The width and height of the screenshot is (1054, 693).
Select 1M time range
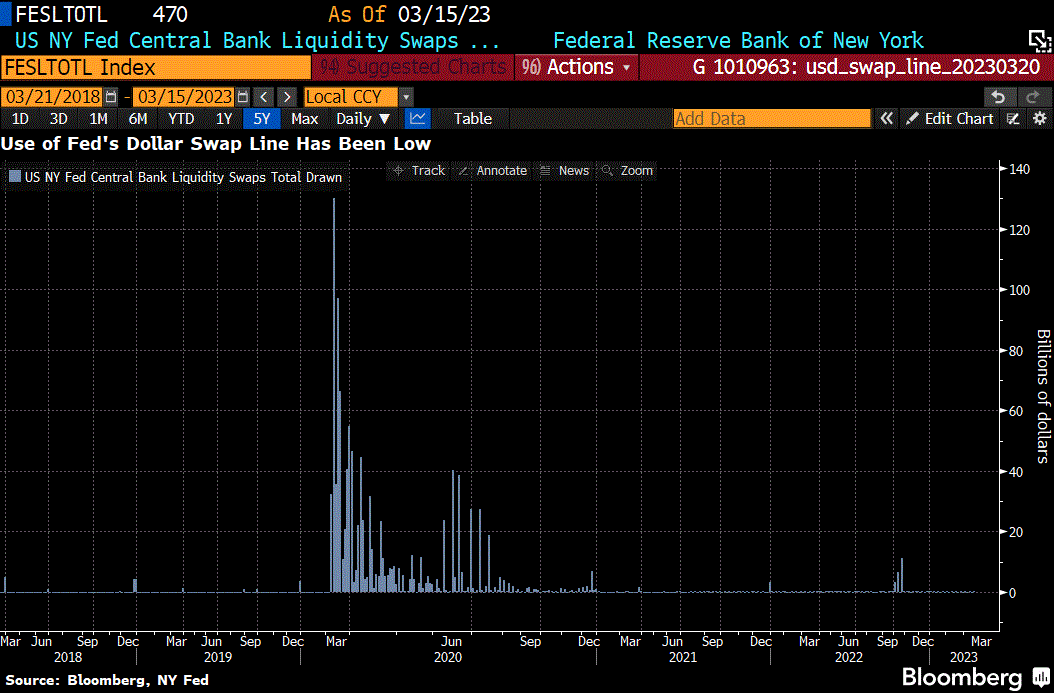[x=98, y=118]
